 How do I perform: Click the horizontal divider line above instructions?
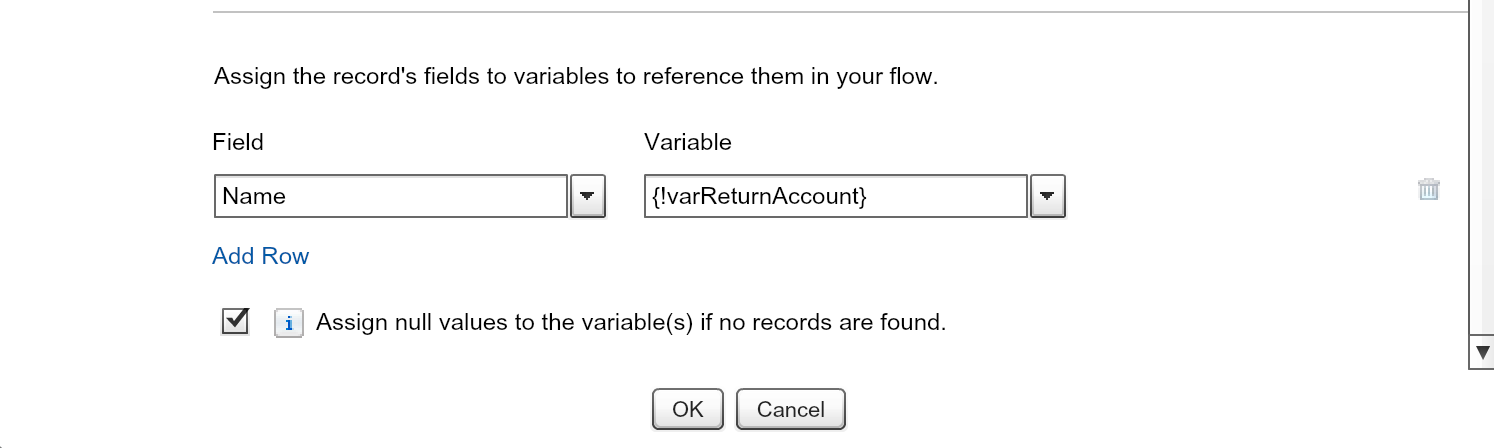pos(840,11)
